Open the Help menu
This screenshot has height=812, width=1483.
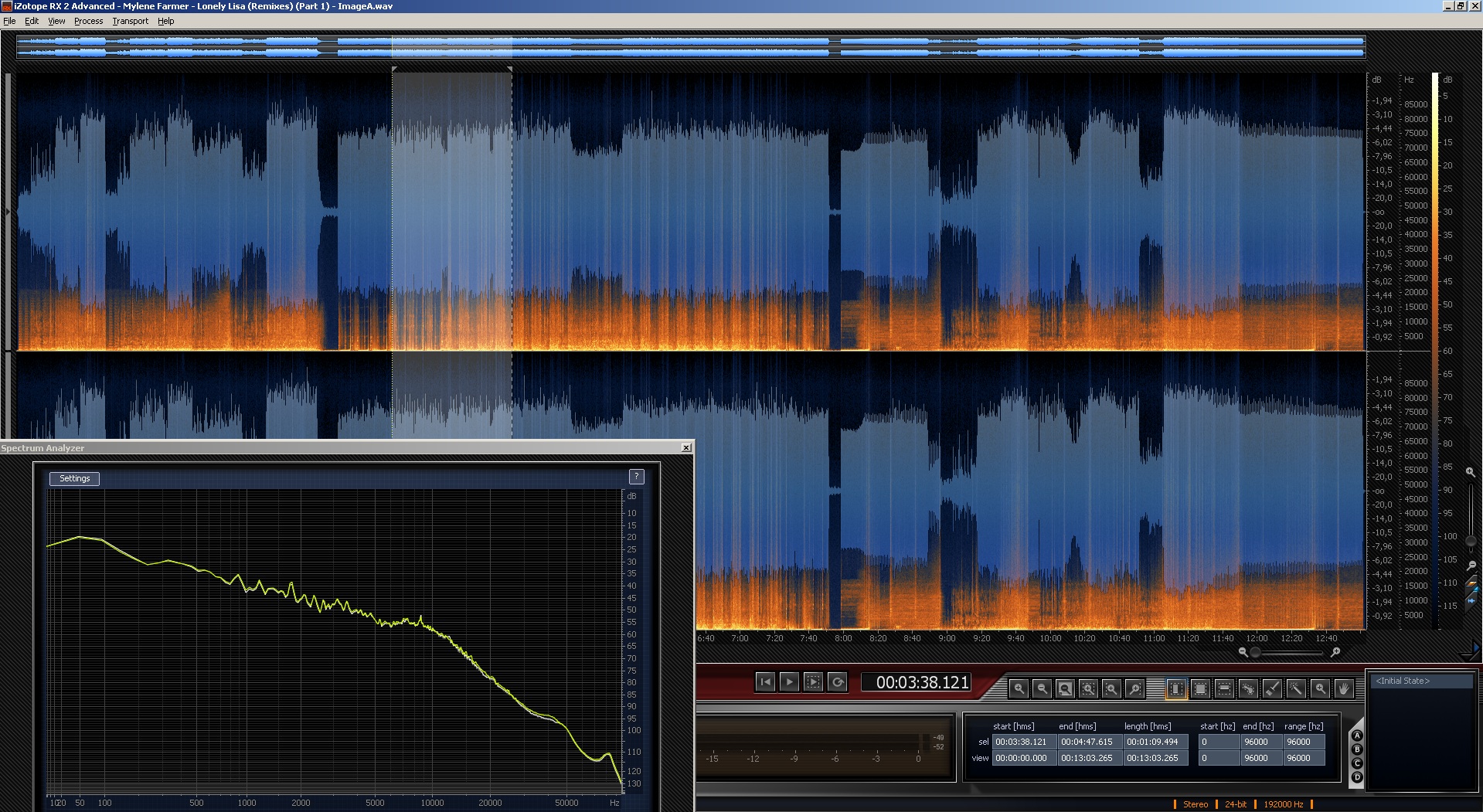165,21
